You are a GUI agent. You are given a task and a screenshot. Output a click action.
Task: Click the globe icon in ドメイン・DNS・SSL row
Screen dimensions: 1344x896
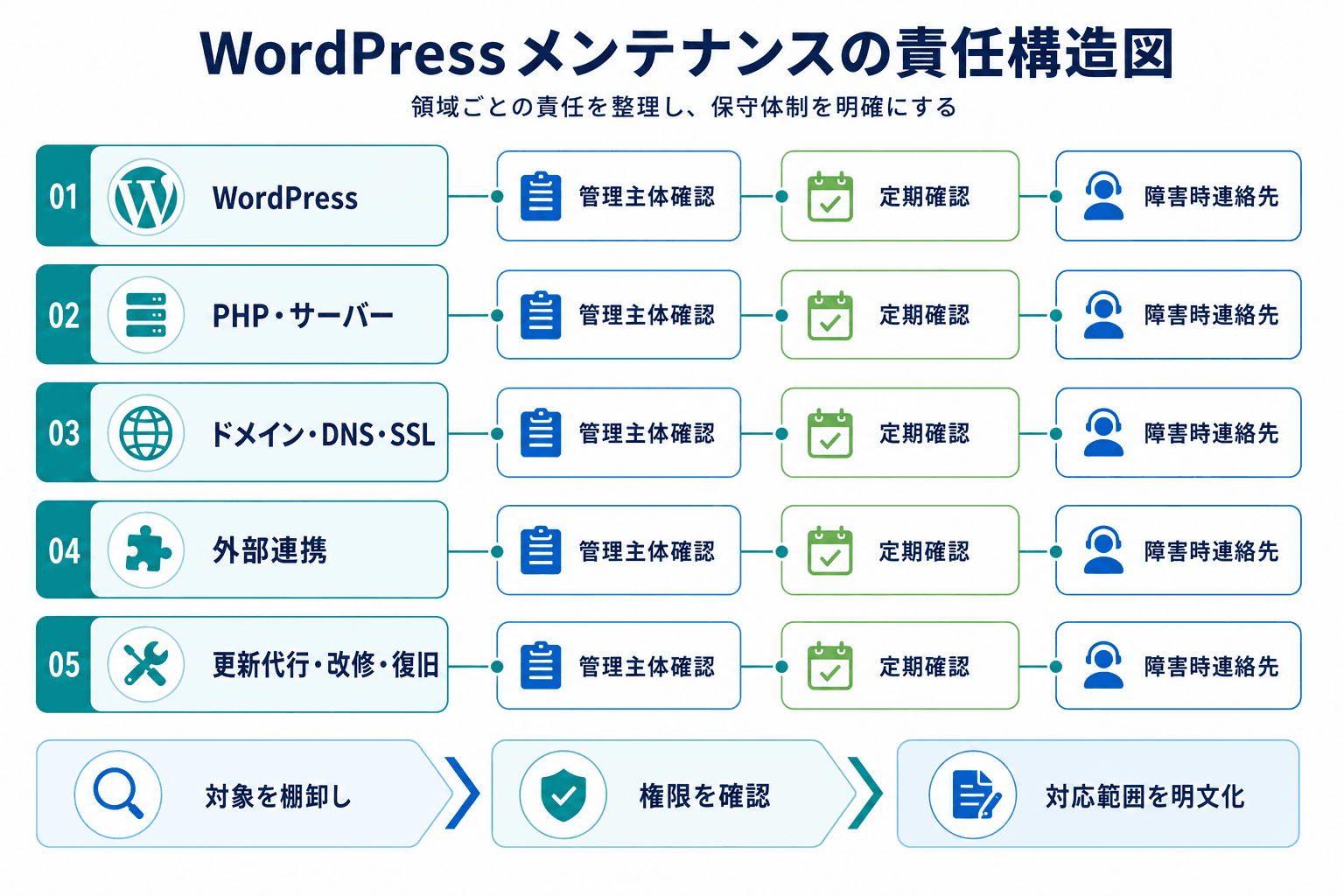point(146,433)
